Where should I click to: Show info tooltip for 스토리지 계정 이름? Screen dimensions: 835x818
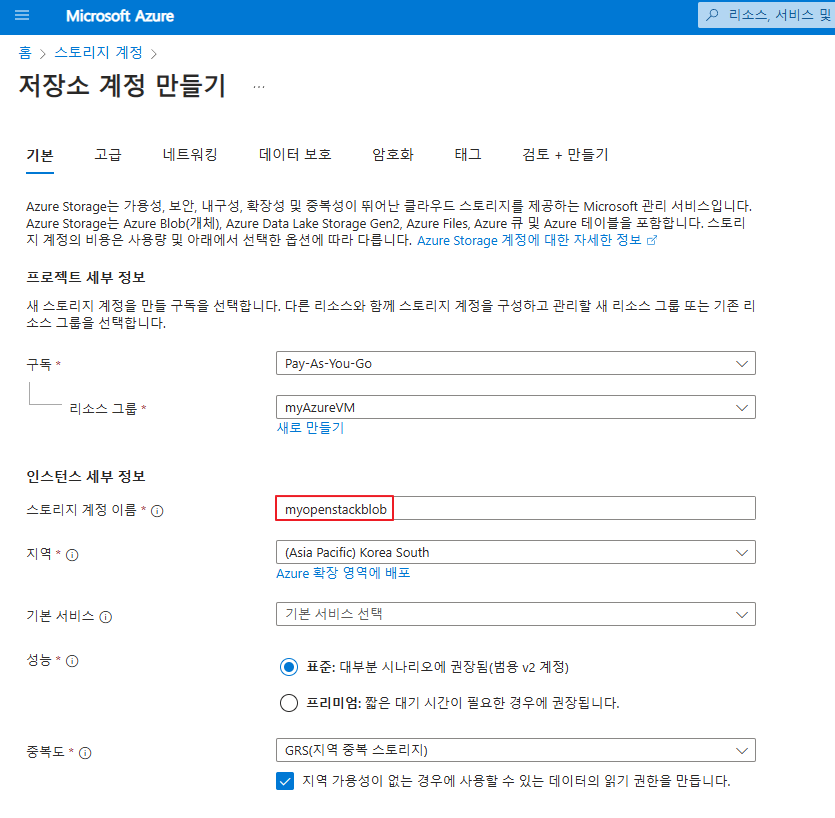(x=157, y=511)
